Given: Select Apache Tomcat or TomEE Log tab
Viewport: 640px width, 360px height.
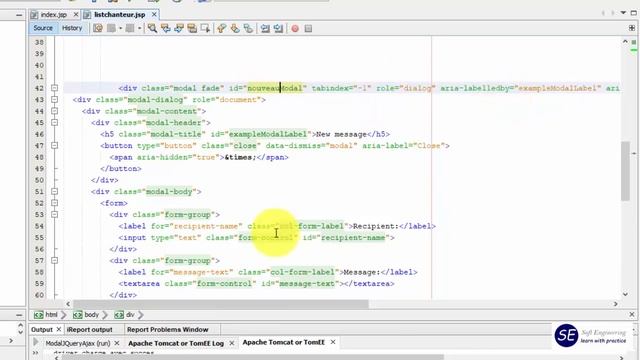Looking at the screenshot, I should pos(176,343).
